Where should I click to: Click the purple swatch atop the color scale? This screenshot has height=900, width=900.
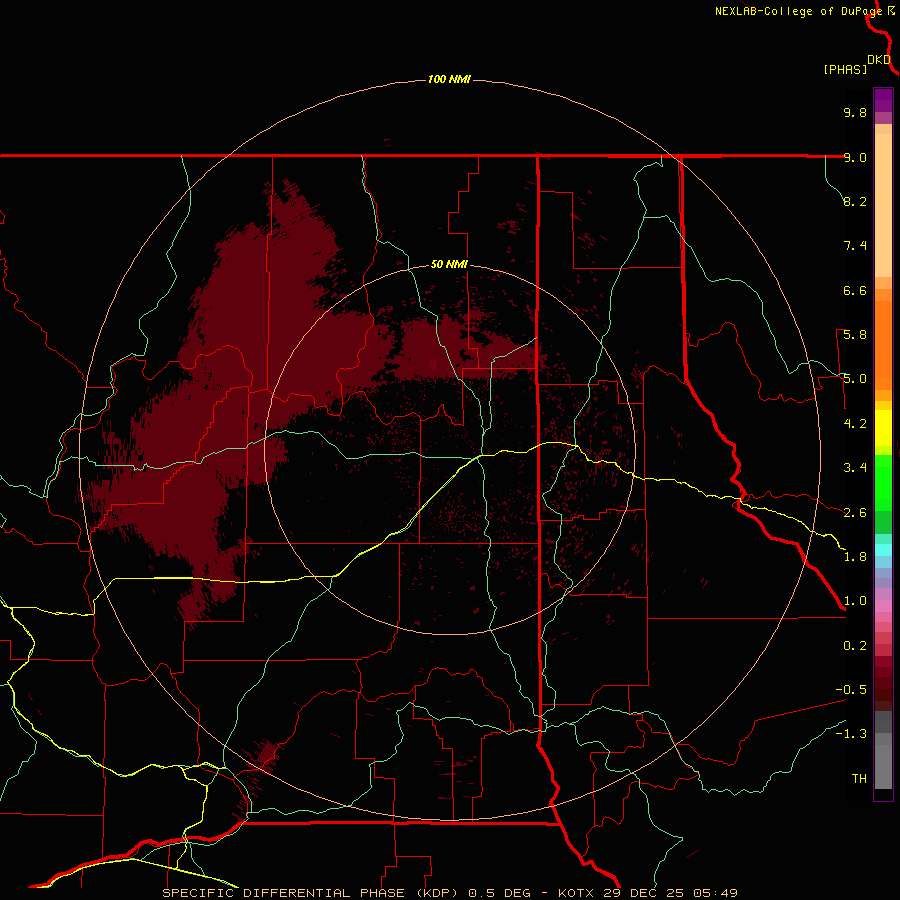(883, 100)
